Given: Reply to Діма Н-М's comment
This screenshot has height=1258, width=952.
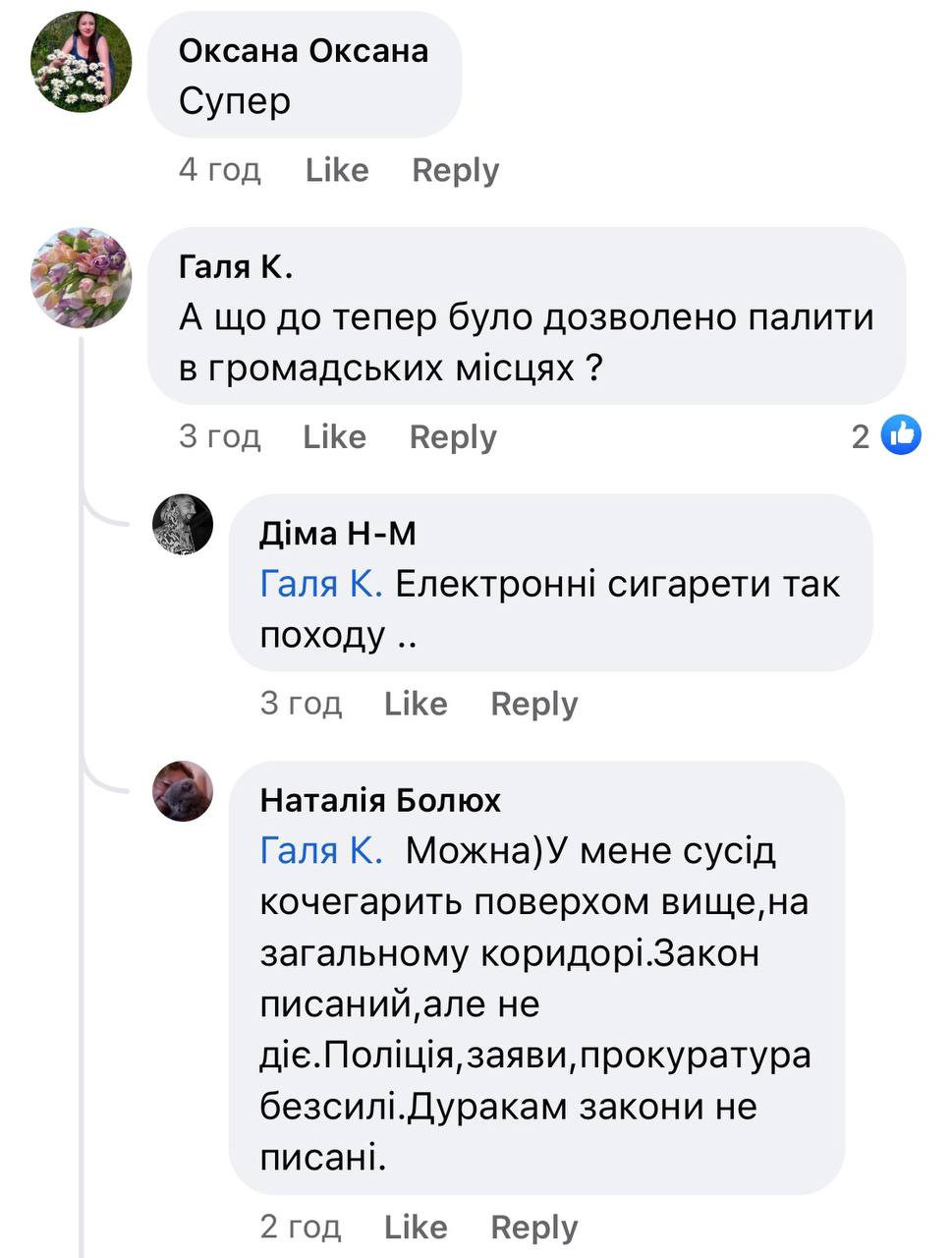Looking at the screenshot, I should coord(534,704).
